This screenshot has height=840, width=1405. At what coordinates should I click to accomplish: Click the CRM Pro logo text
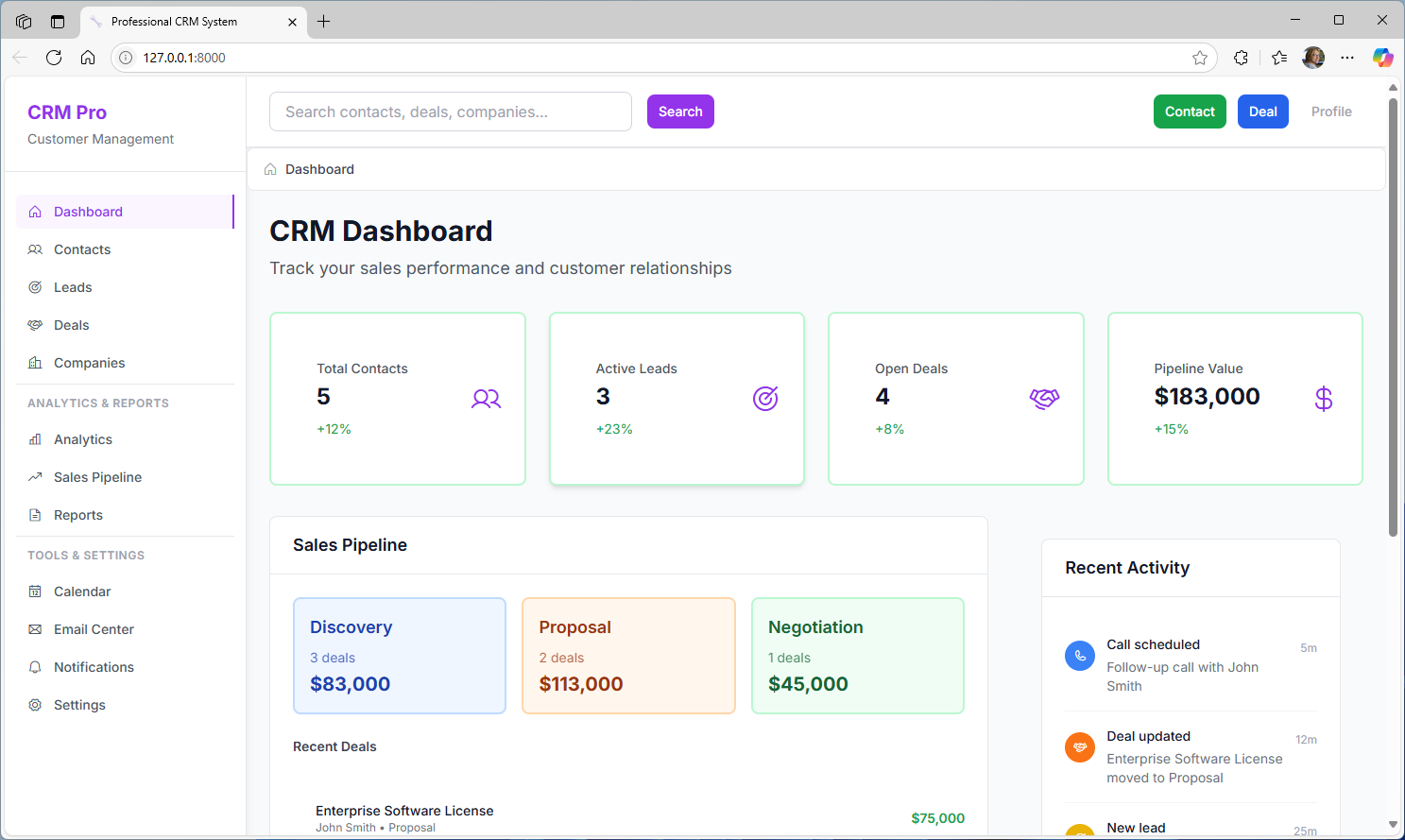coord(67,112)
